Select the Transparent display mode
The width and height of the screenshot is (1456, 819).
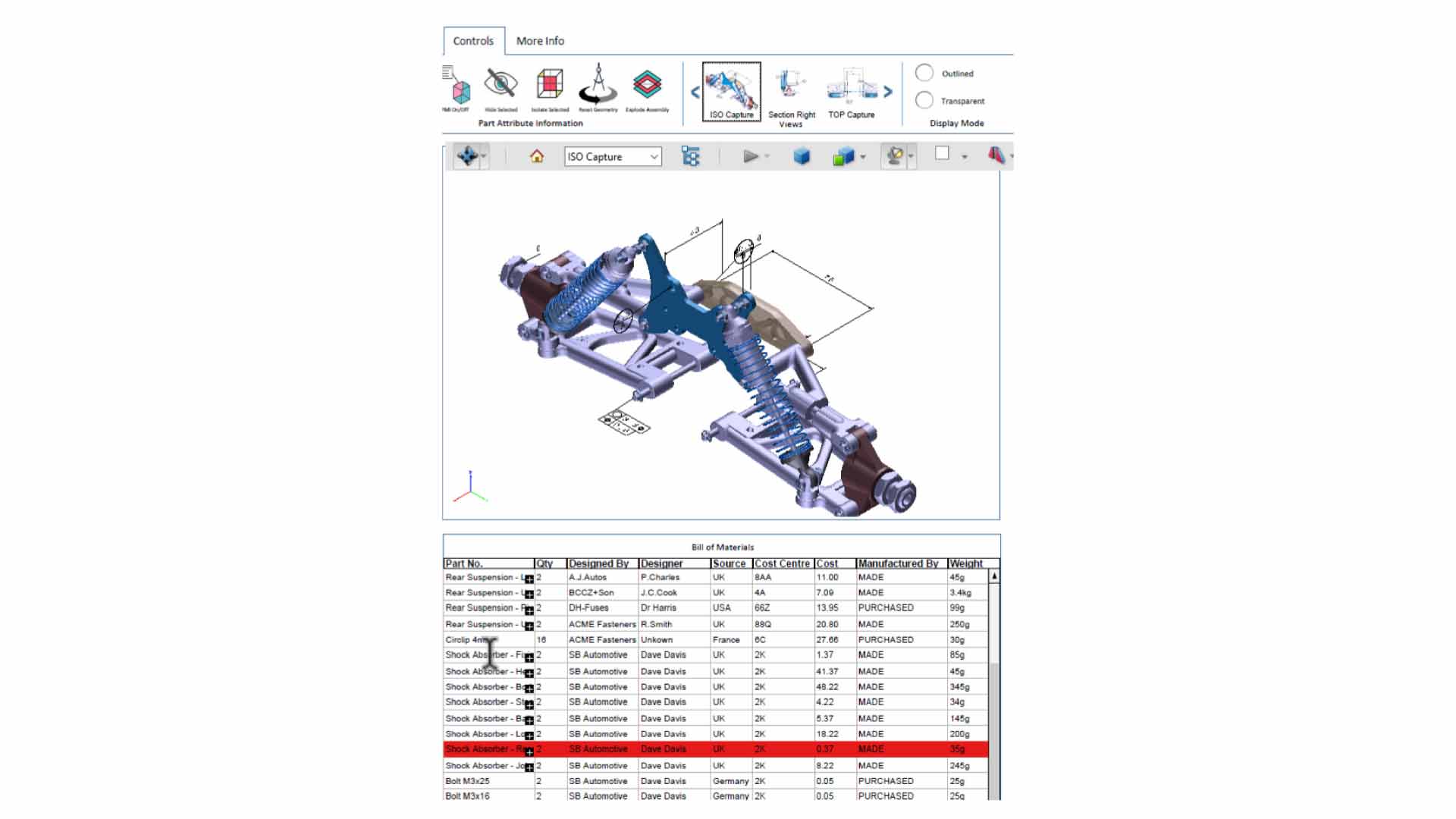tap(925, 100)
